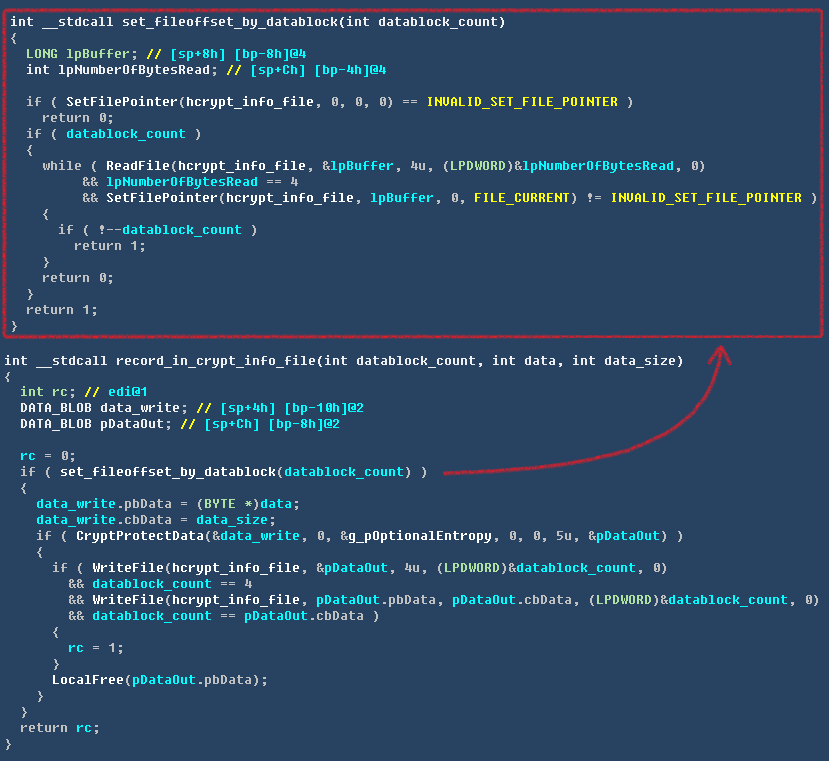829x761 pixels.
Task: Click 'return 1;' inside the while loop
Action: coord(109,245)
